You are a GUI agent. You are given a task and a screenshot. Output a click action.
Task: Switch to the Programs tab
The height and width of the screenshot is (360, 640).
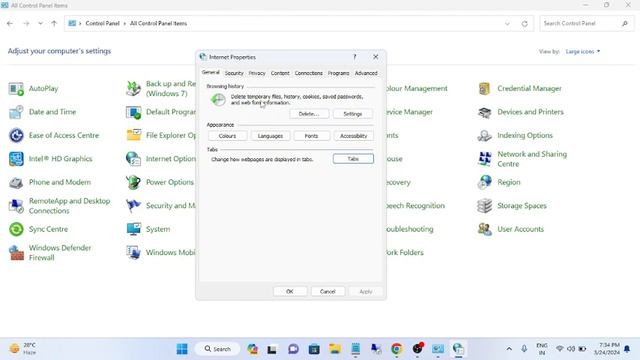(338, 73)
